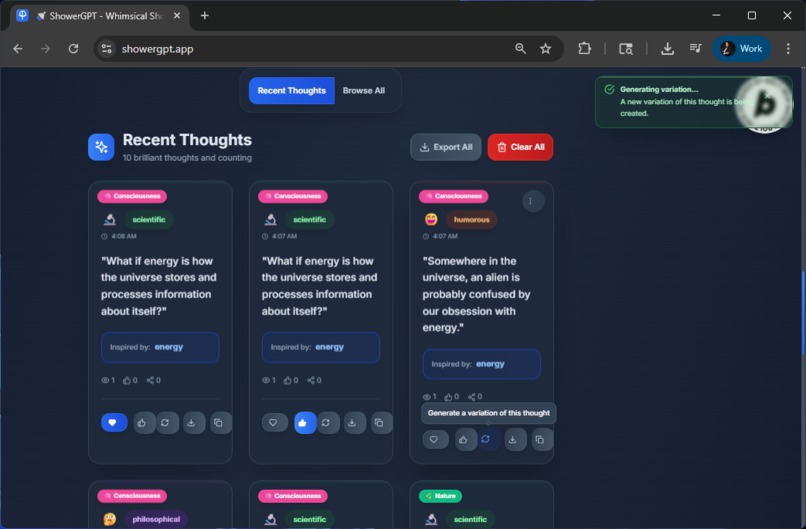Click the philosophical tone tag
Screen dimensions: 806x529
point(156,519)
